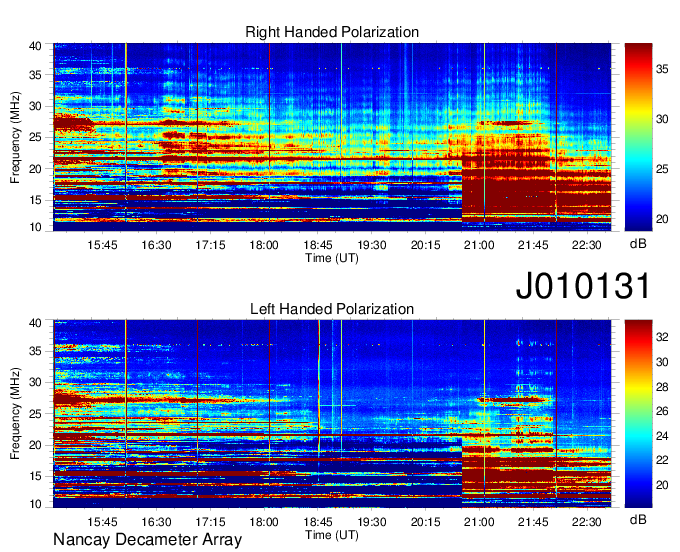The image size is (680, 552).
Task: Click the 10 MHz tick on the right-handed plot
Action: (35, 228)
